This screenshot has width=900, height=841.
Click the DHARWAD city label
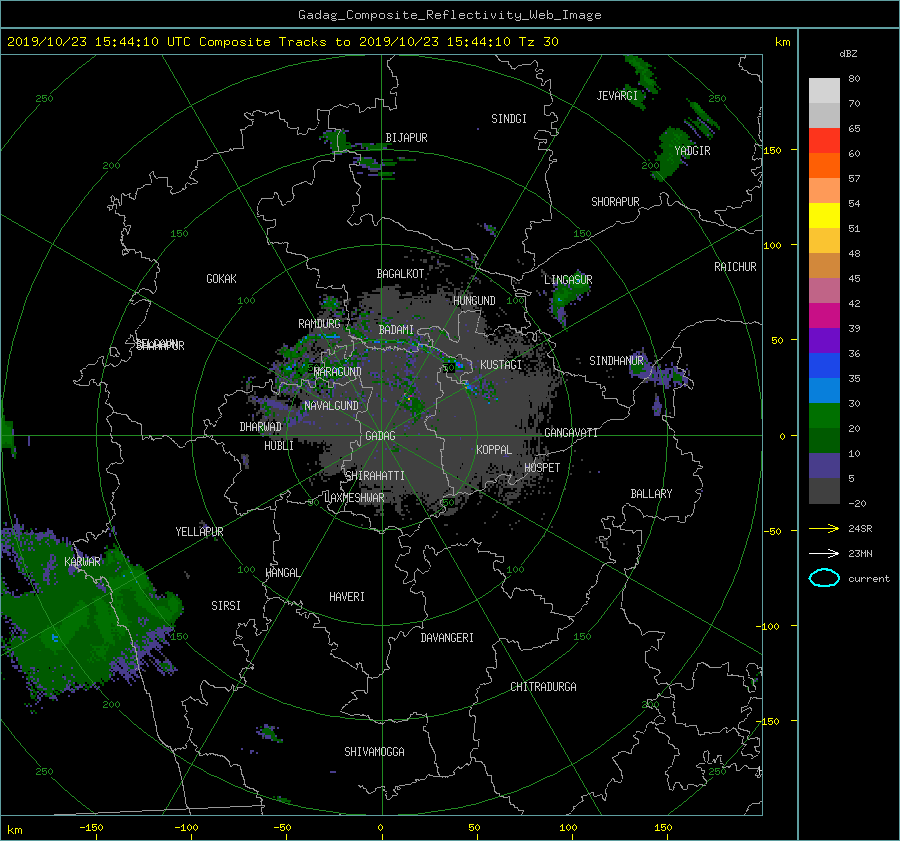261,427
